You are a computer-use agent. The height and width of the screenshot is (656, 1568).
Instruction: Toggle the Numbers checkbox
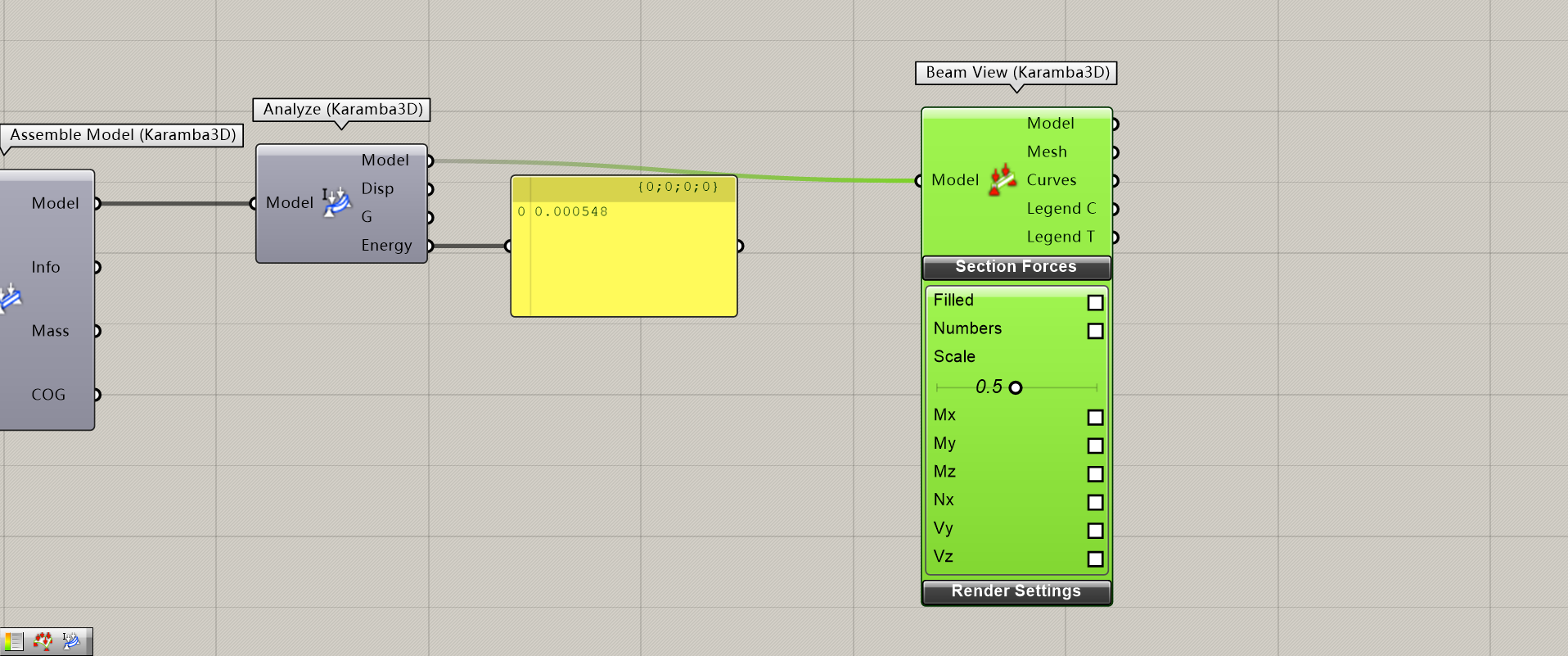(1095, 331)
